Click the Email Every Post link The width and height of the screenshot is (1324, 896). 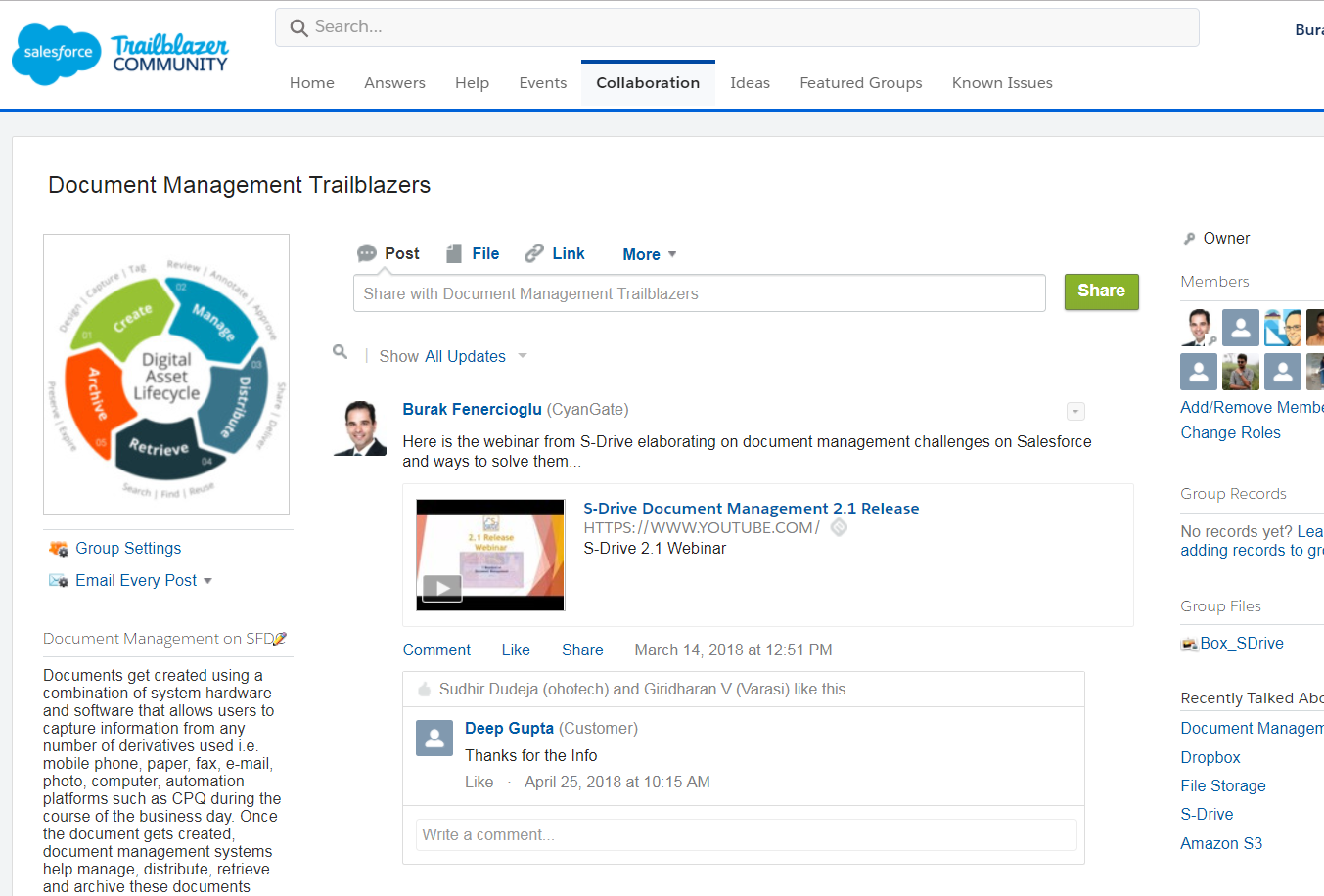(x=136, y=581)
